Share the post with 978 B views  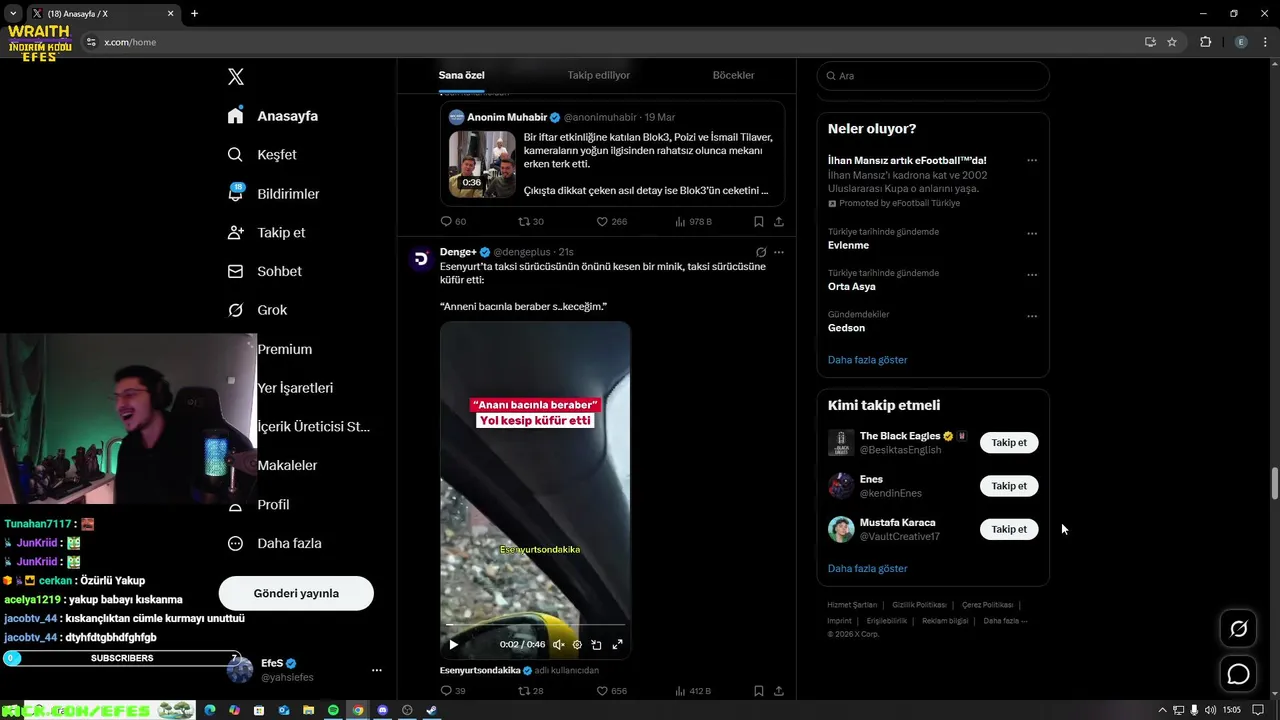[x=779, y=222]
